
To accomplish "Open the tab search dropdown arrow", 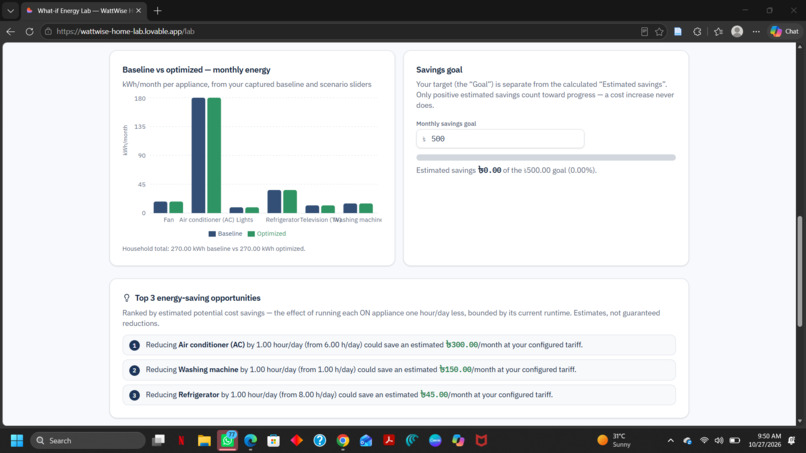I will coord(10,10).
